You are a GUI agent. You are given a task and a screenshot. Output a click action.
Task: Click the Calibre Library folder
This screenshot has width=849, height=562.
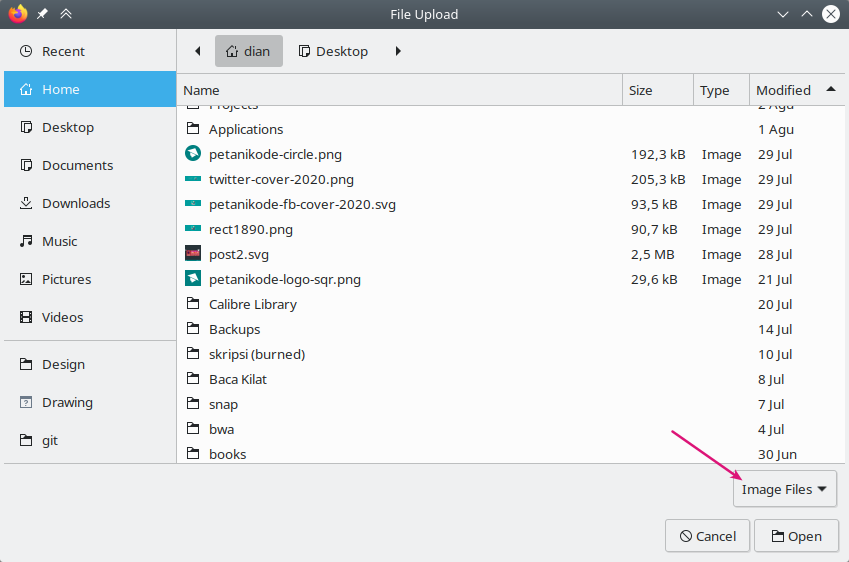[x=252, y=305]
